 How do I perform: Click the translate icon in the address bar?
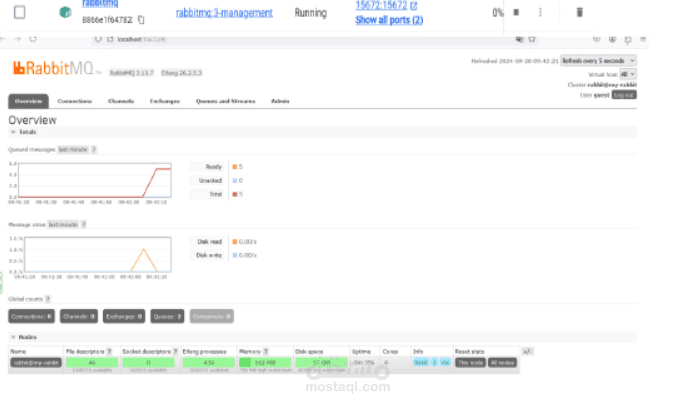pyautogui.click(x=519, y=39)
